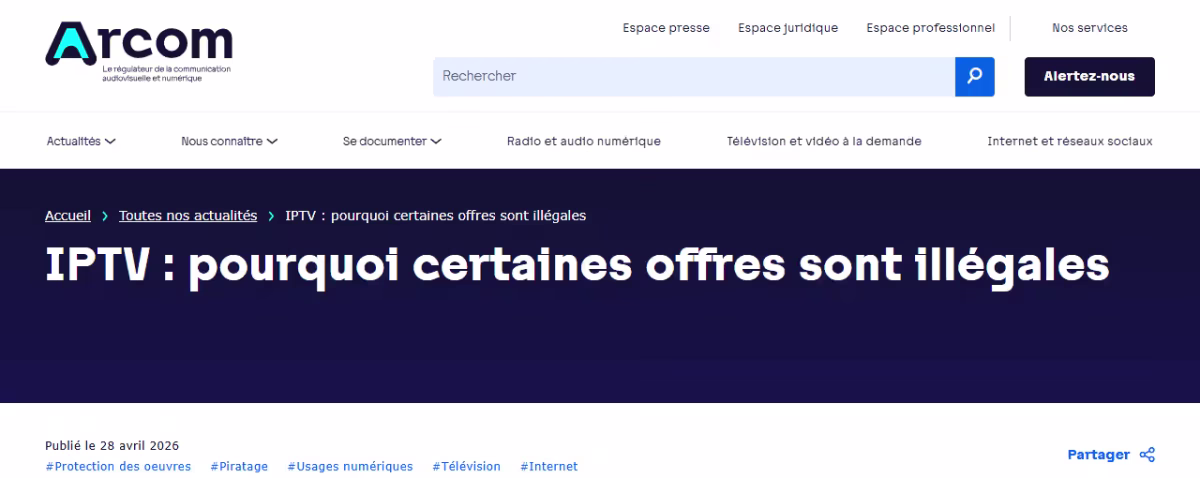The image size is (1200, 478).
Task: Click the Partager share button
Action: [1111, 455]
